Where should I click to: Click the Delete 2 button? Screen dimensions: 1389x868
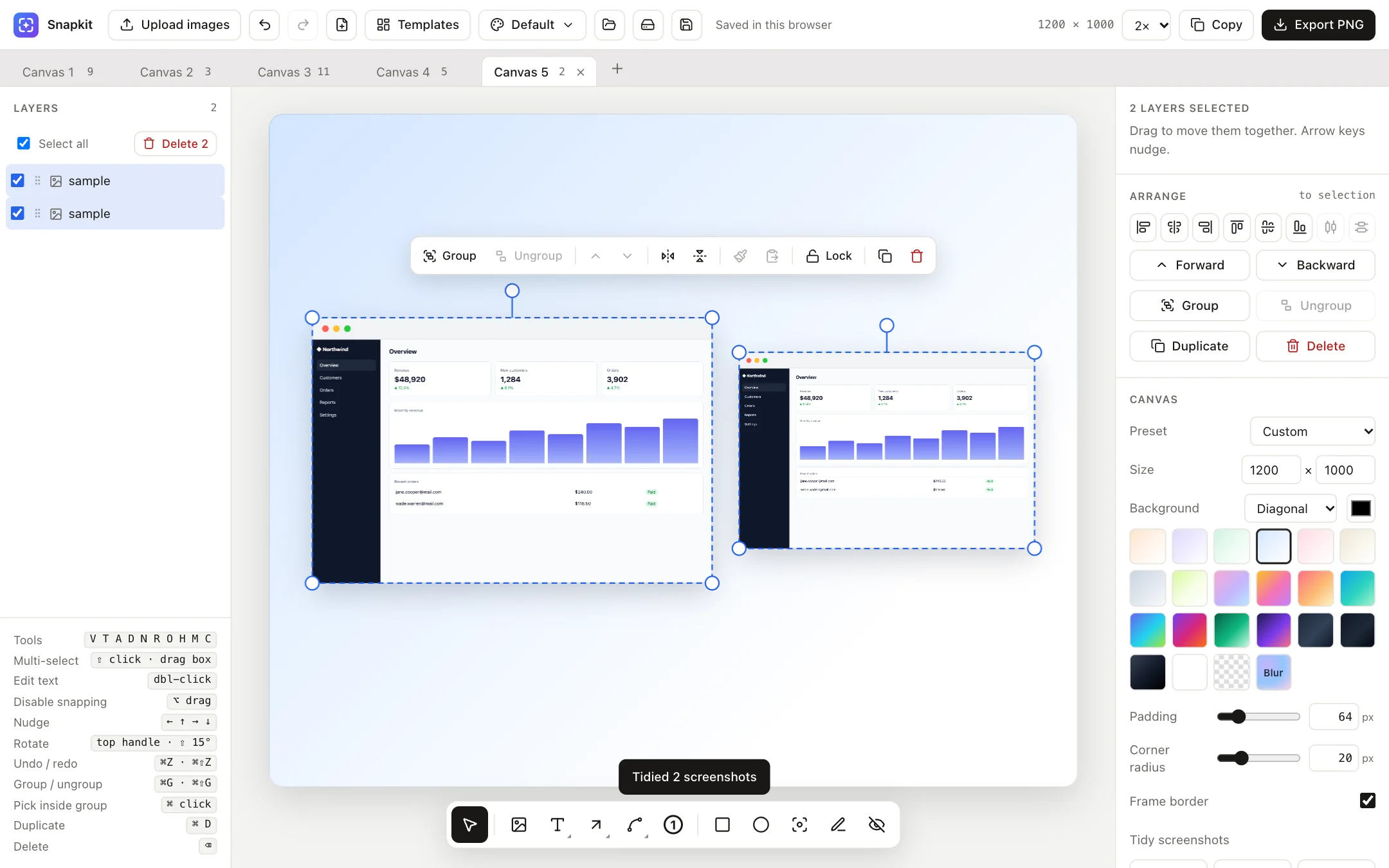tap(176, 143)
